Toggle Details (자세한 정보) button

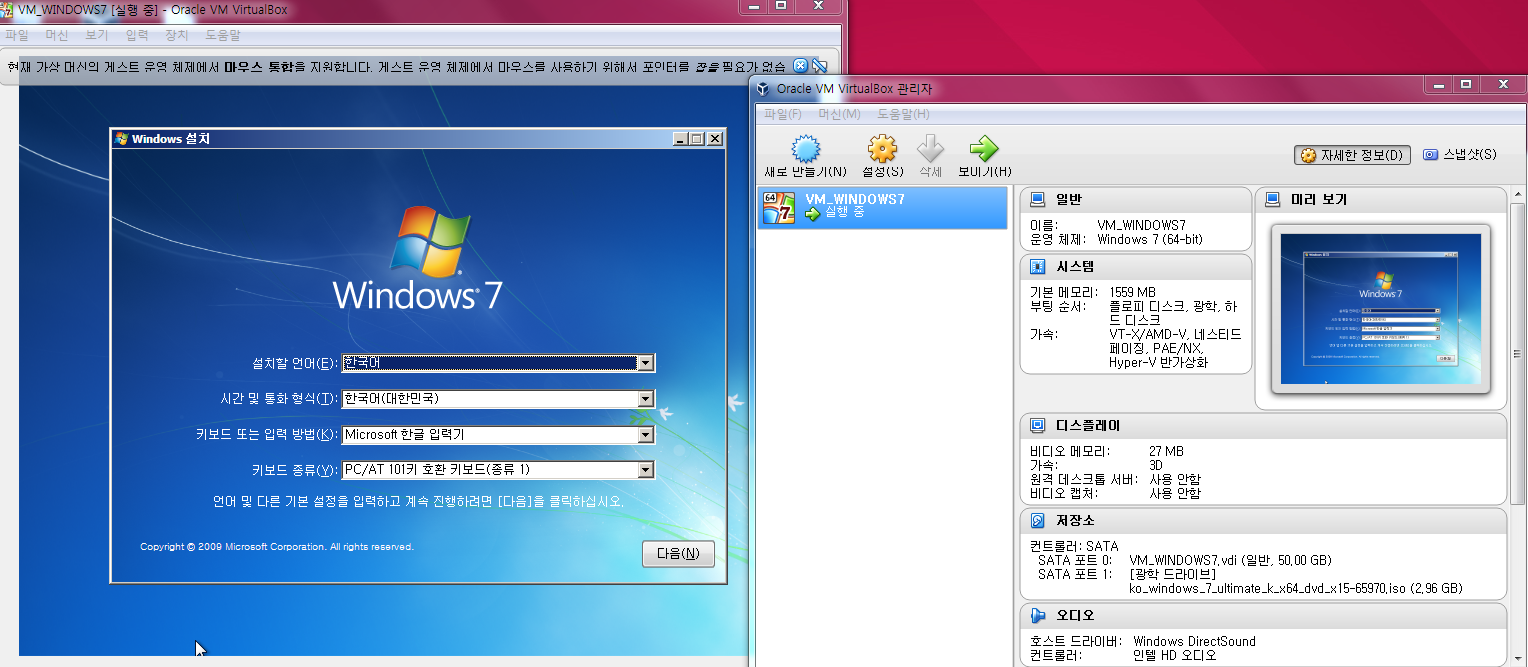pos(1353,155)
